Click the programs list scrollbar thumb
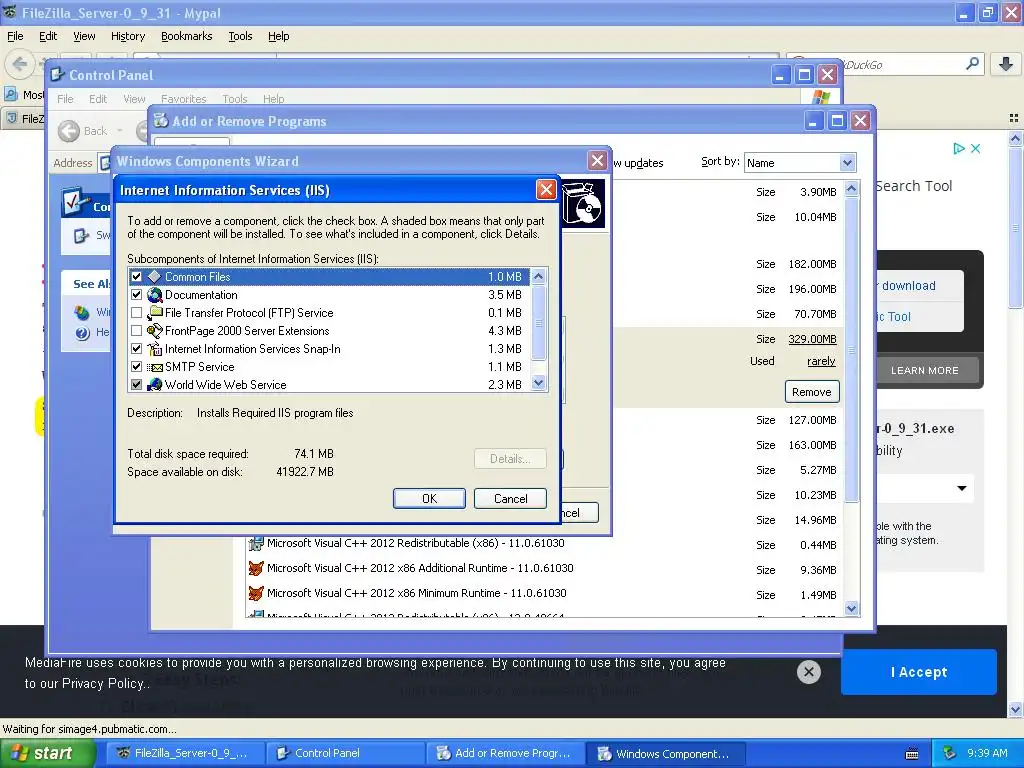This screenshot has height=768, width=1024. [851, 350]
